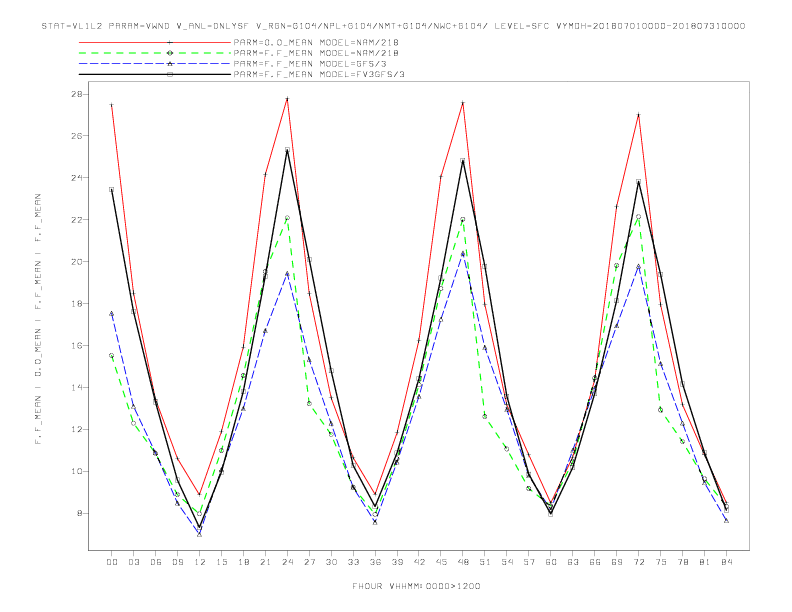Click the lowest y-axis tick label 8
This screenshot has width=792, height=612.
pos(80,513)
